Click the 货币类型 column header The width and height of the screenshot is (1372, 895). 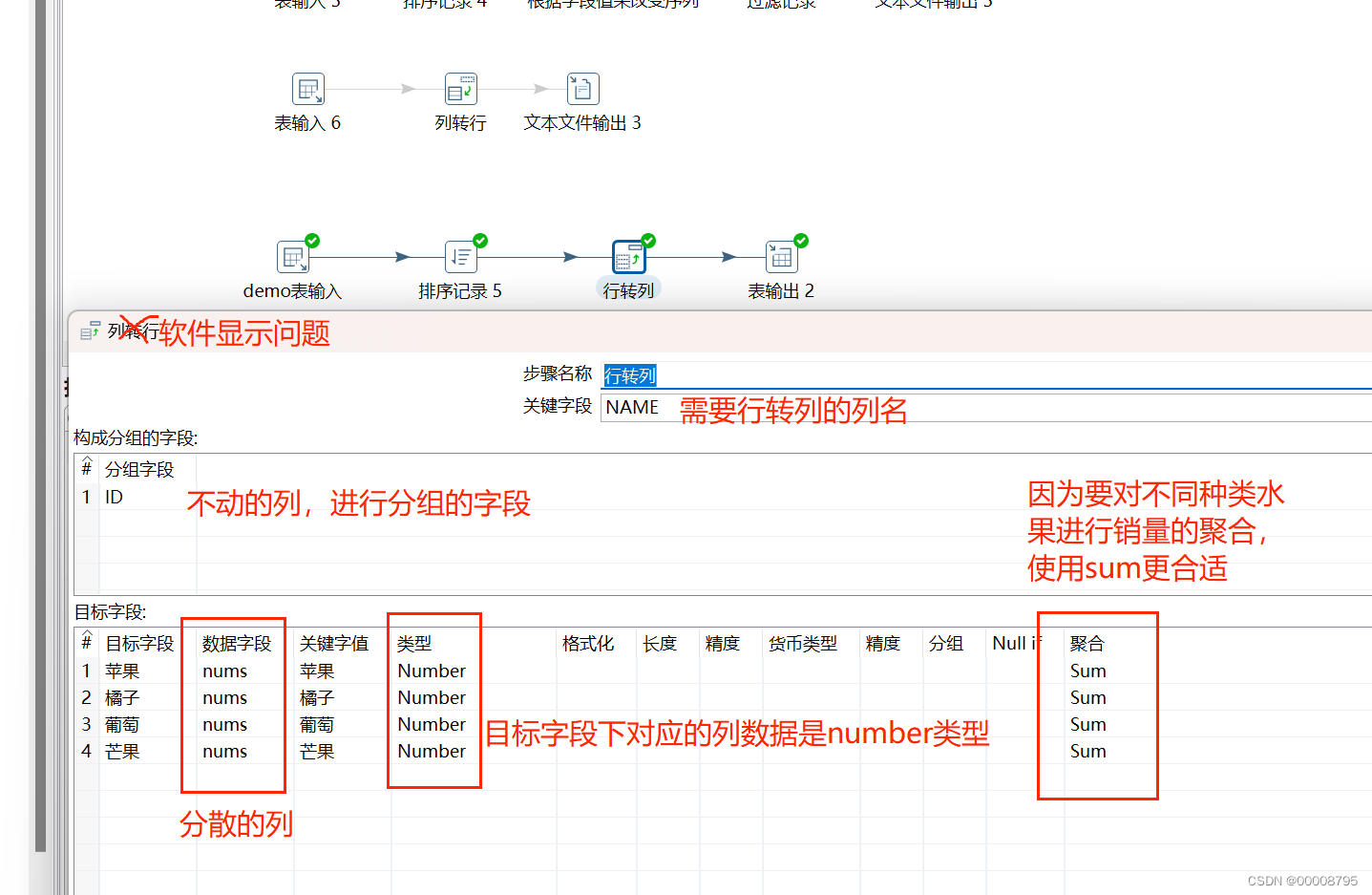pos(803,644)
